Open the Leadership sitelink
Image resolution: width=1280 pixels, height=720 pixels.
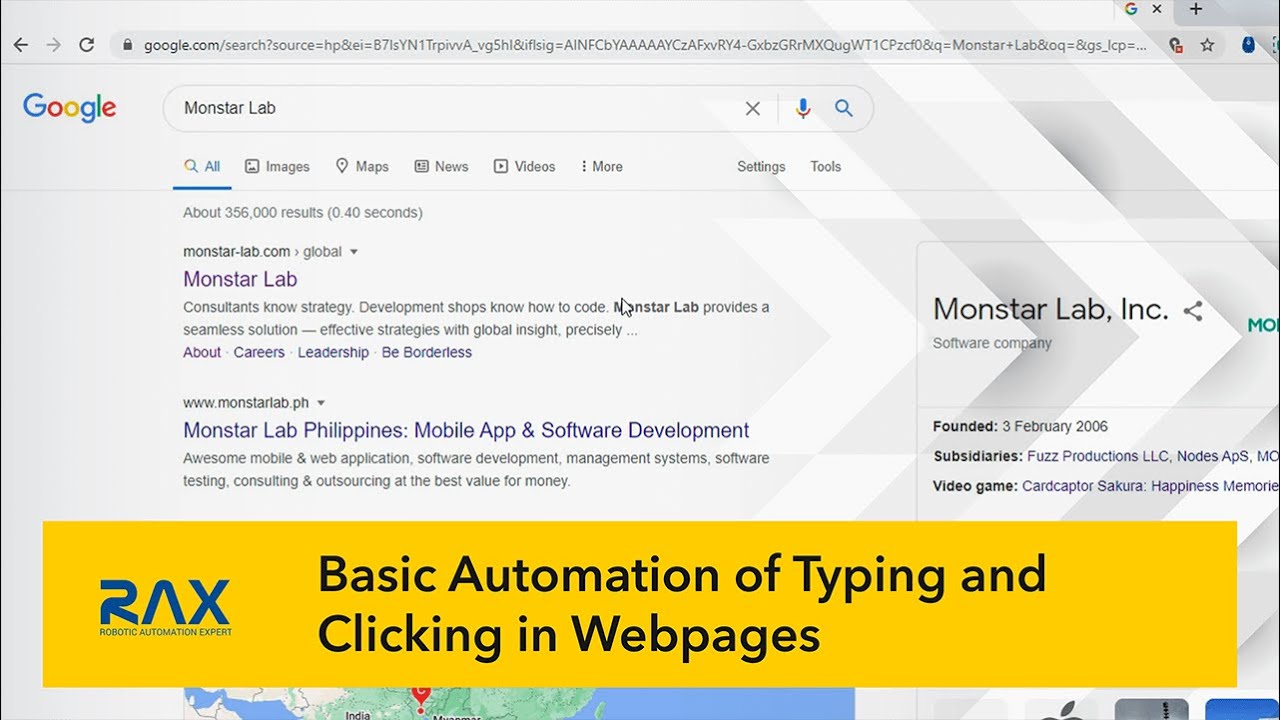tap(333, 352)
